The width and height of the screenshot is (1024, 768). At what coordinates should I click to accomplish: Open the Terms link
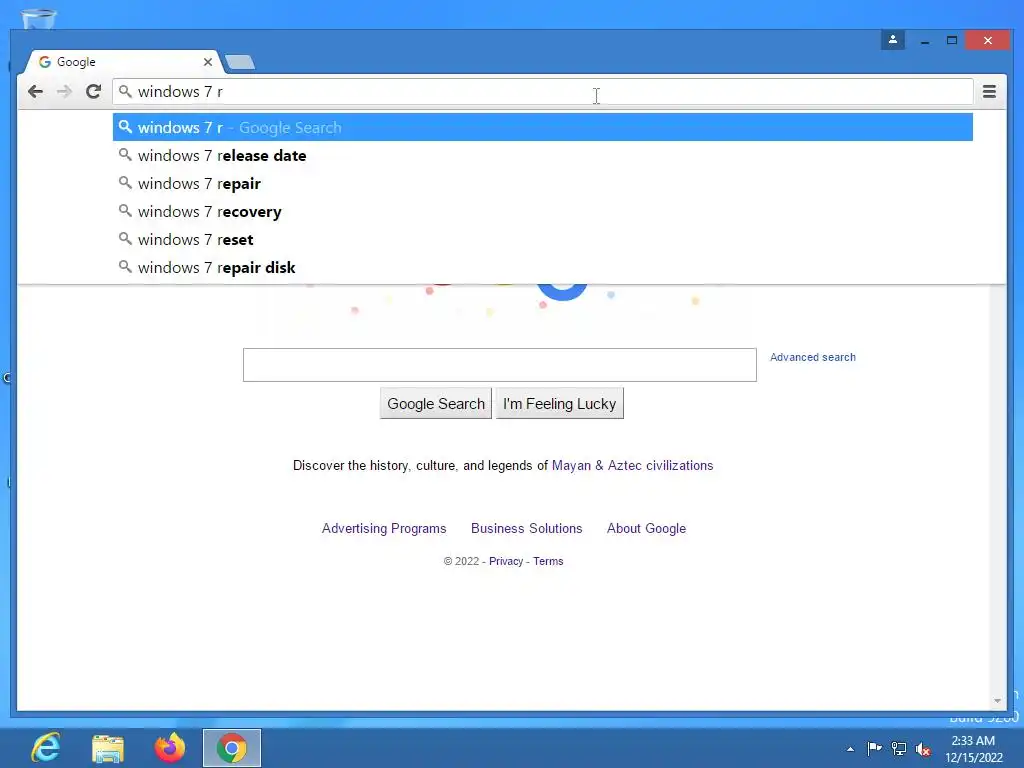[x=548, y=561]
